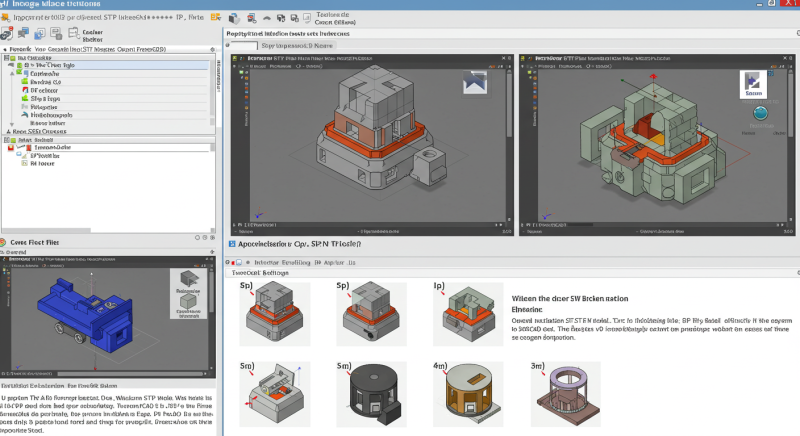Click the vertical scrollbar of the upper tree

pyautogui.click(x=212, y=95)
